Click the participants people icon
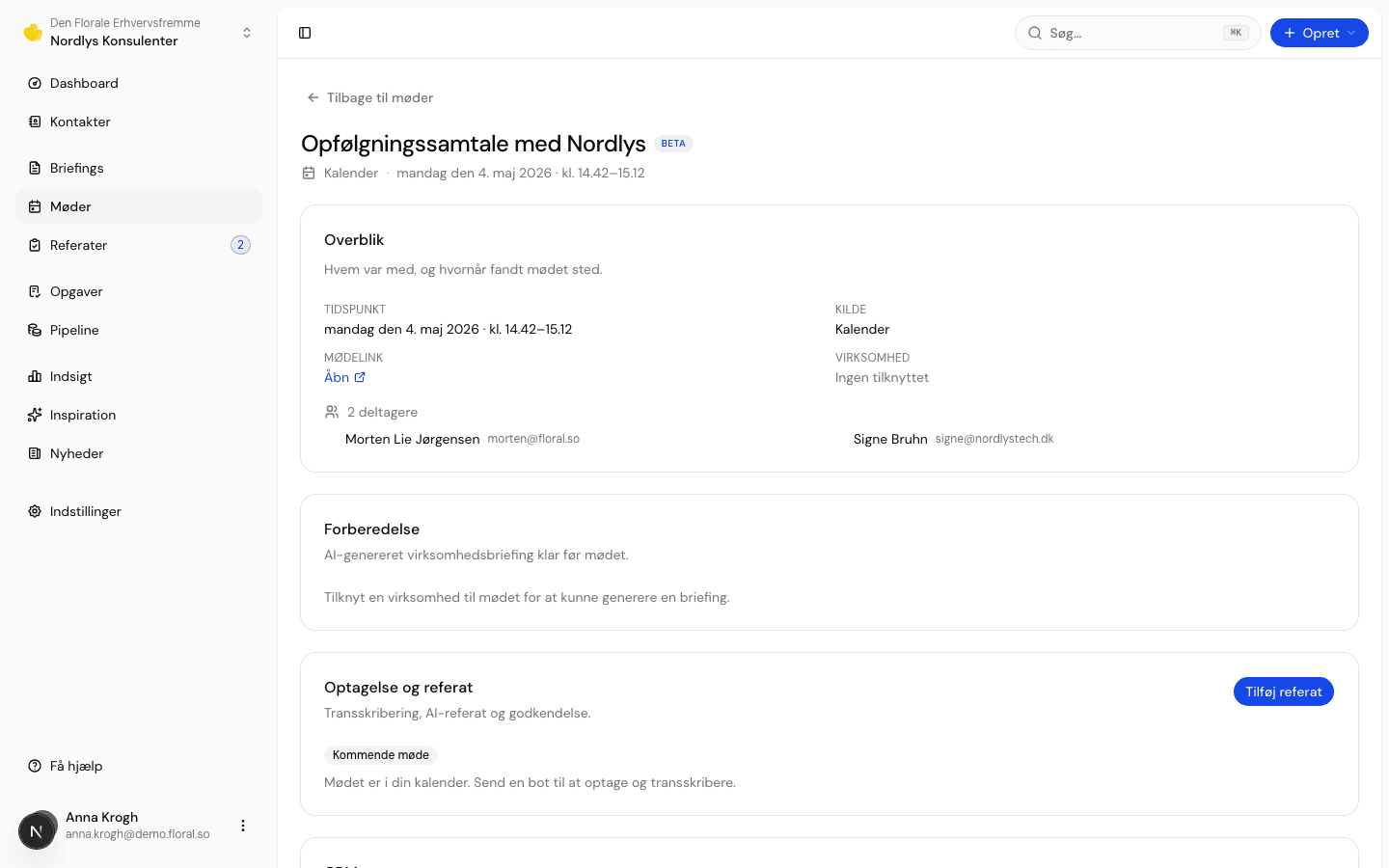This screenshot has width=1389, height=868. pyautogui.click(x=332, y=412)
